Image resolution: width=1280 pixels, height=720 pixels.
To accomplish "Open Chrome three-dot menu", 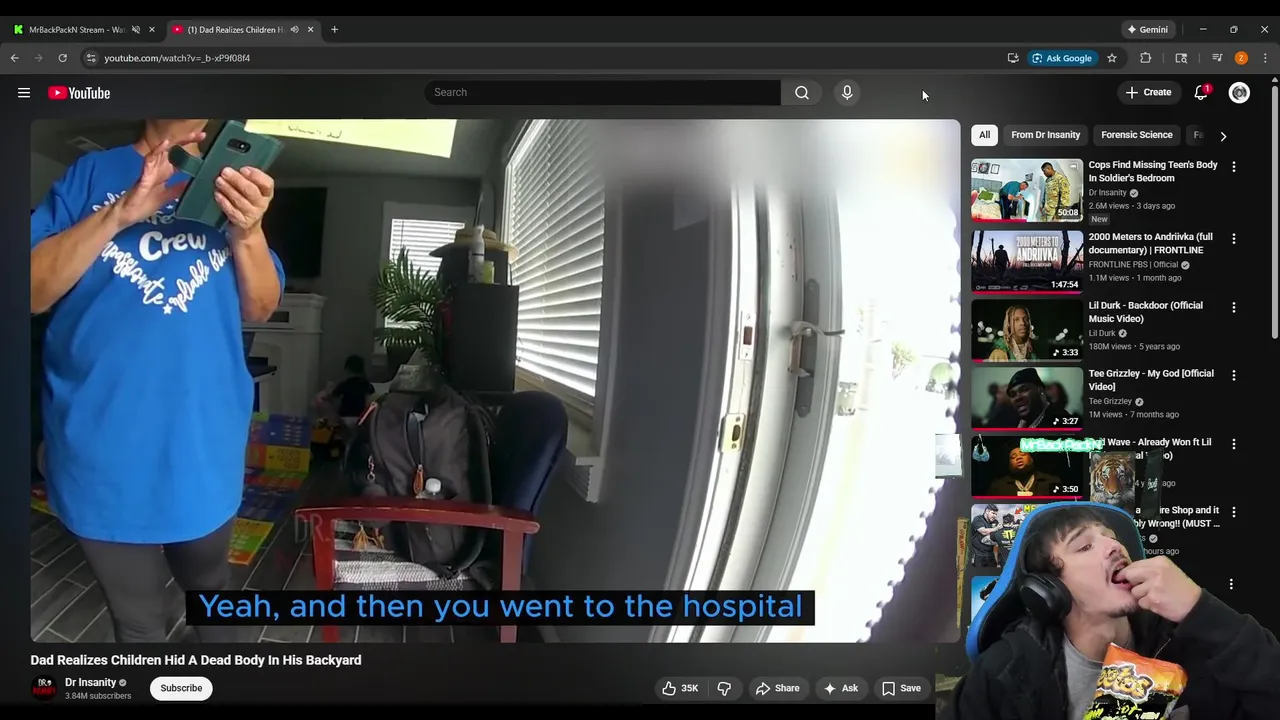I will 1265,58.
